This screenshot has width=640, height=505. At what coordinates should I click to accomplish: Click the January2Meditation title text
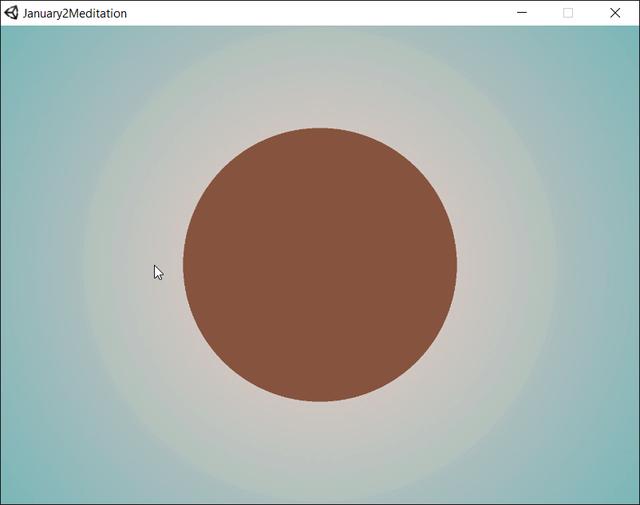(x=75, y=13)
